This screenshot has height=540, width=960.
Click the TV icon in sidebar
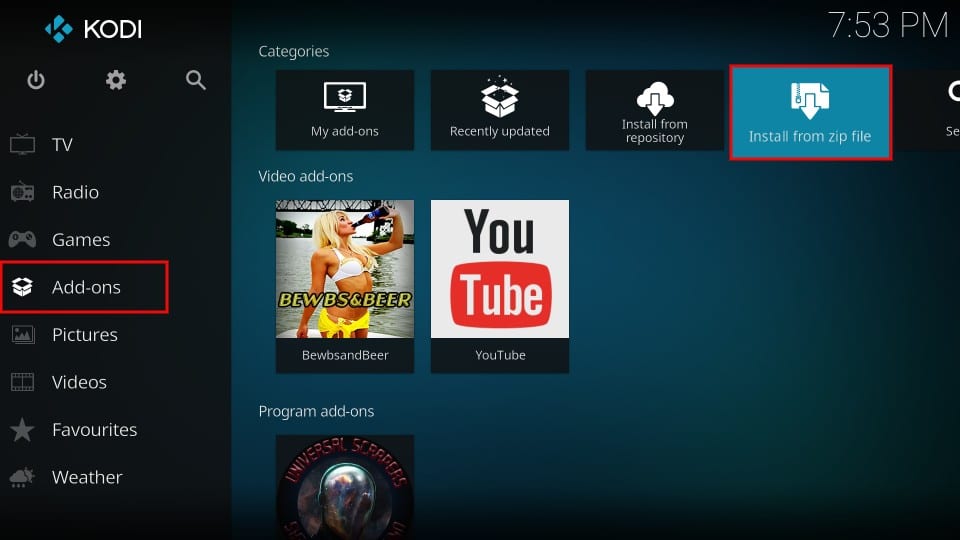pyautogui.click(x=23, y=144)
